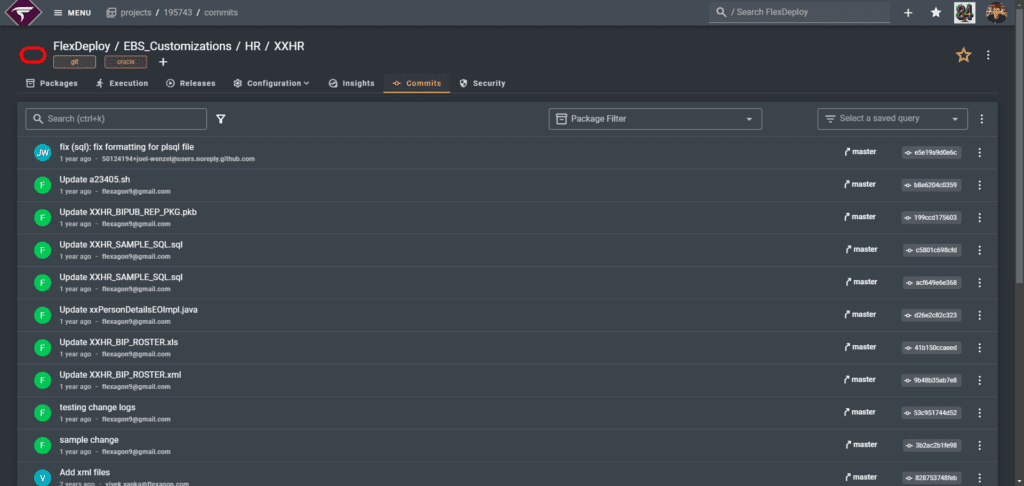1024x486 pixels.
Task: Open commit 'Update XXHR_BIP_ROSTER.xls'
Action: click(x=119, y=342)
